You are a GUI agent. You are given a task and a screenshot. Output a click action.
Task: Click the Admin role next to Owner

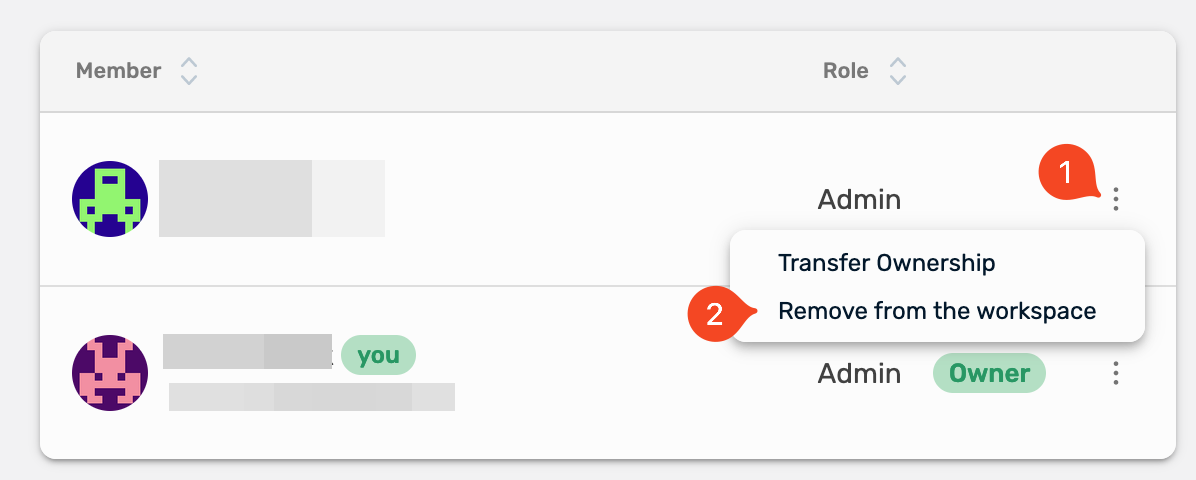(x=859, y=374)
